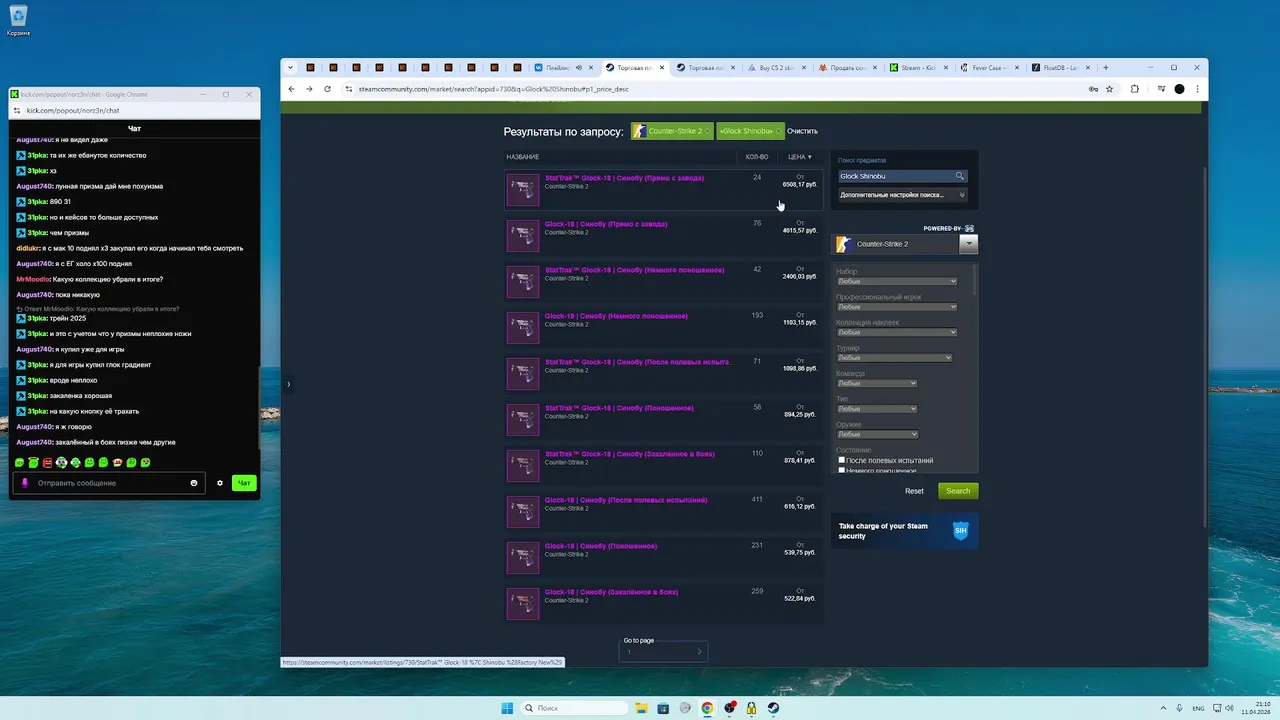
Task: Open the Chrome three-dot menu
Action: [1198, 89]
